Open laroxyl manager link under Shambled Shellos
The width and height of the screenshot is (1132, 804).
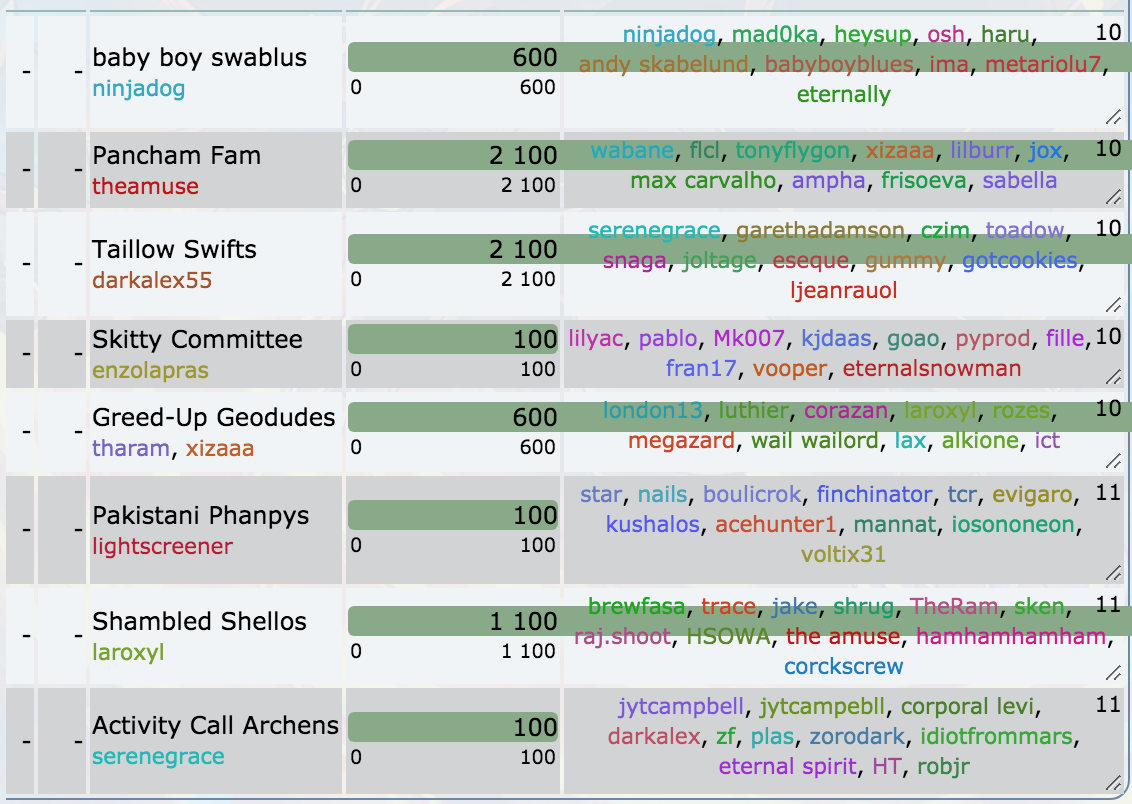[x=128, y=652]
